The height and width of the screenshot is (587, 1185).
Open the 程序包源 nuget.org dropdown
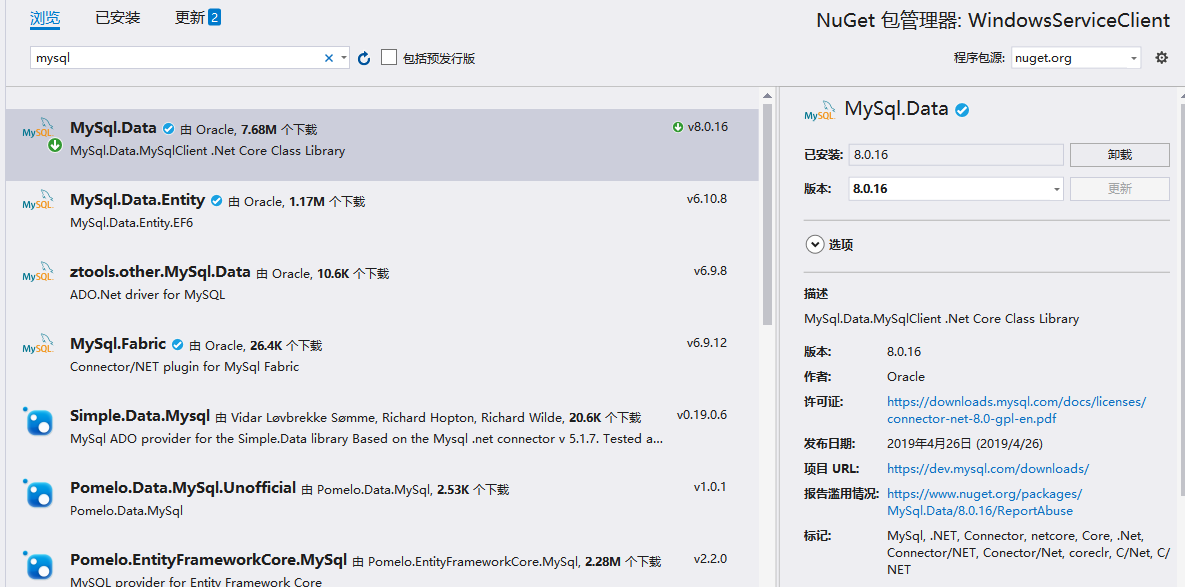pyautogui.click(x=1075, y=57)
